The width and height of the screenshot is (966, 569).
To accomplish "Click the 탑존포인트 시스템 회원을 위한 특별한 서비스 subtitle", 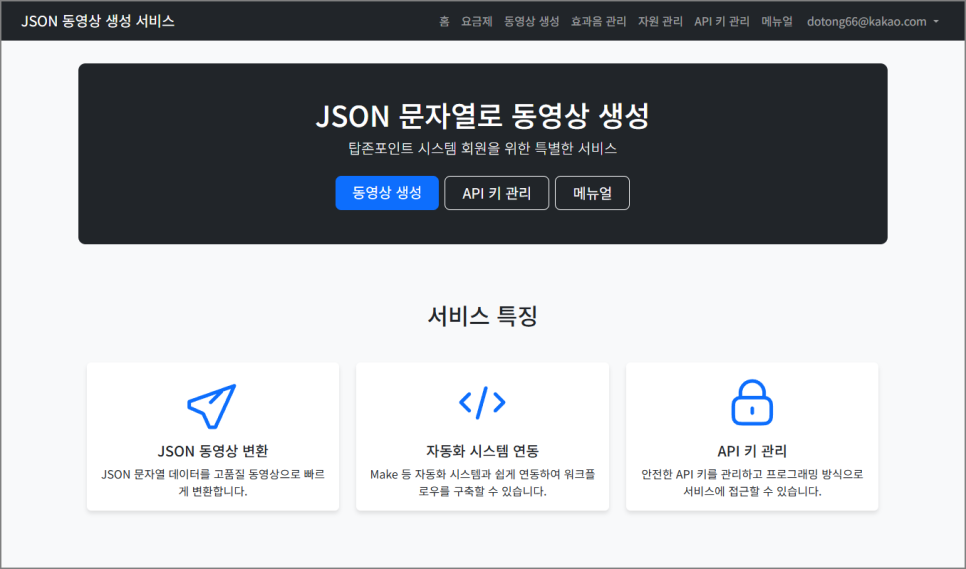I will (482, 148).
